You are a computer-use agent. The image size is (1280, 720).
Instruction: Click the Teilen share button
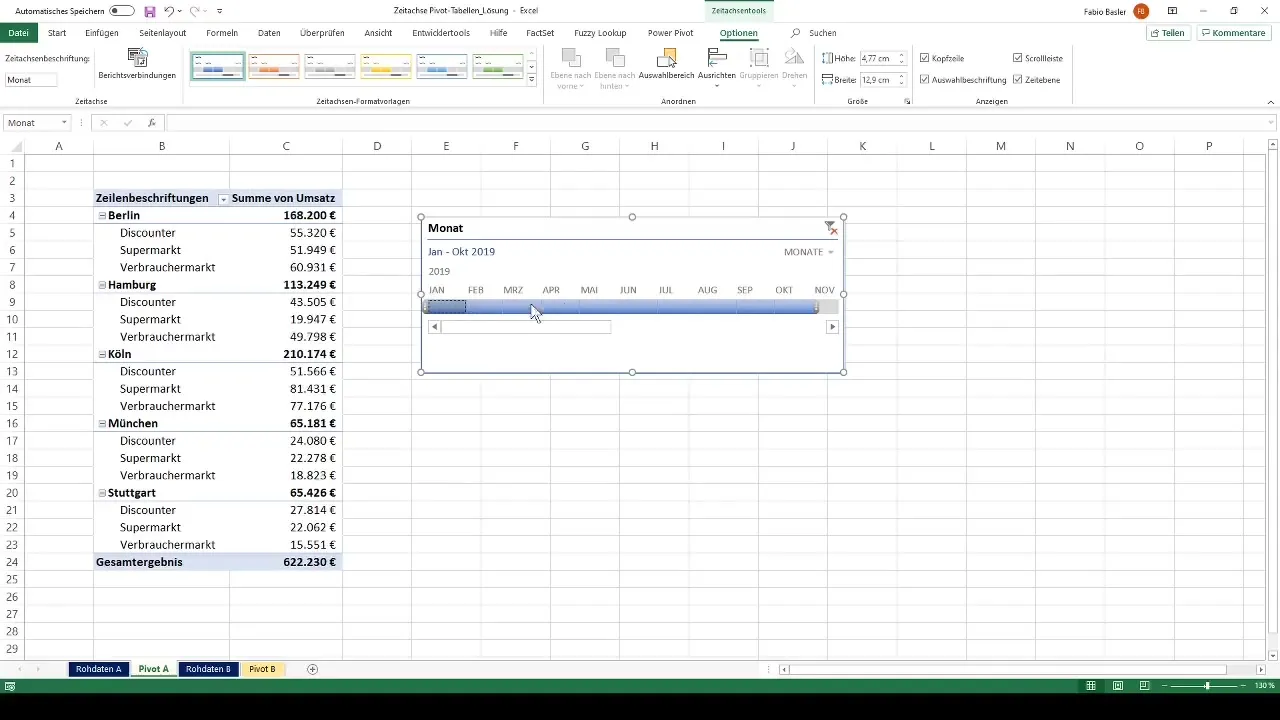[x=1168, y=33]
